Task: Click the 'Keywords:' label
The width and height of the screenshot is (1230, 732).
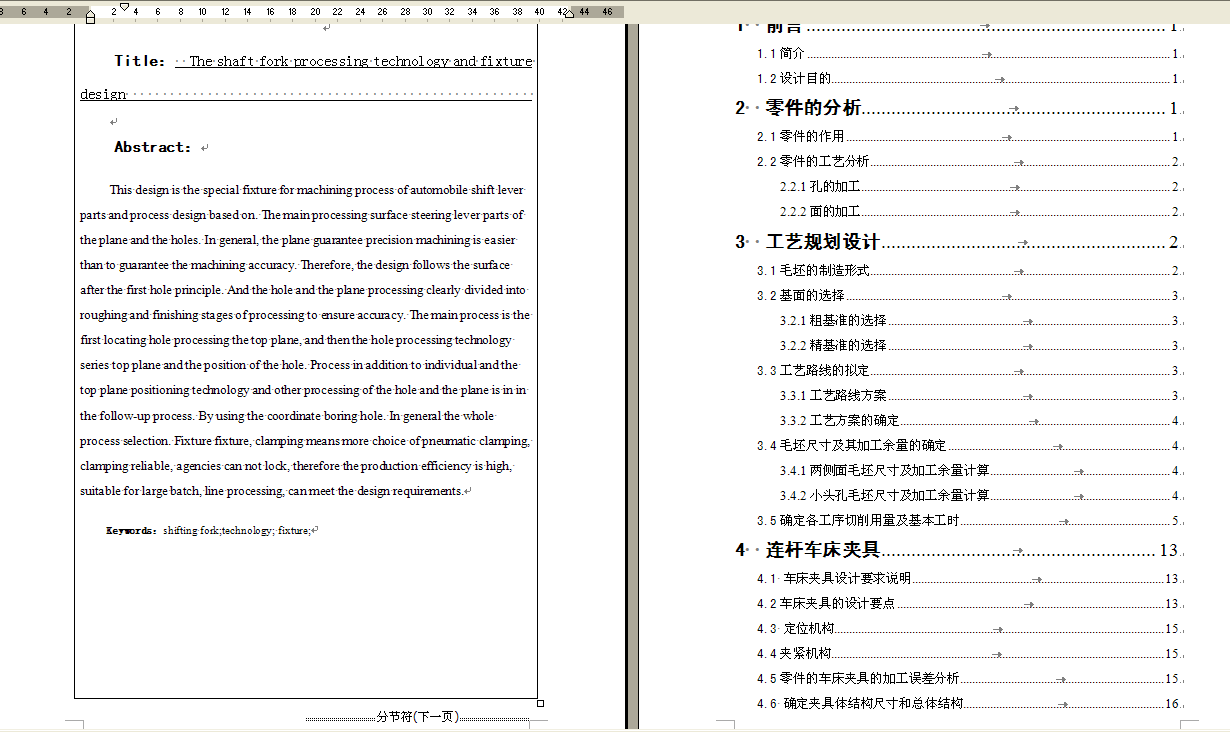Action: point(132,531)
